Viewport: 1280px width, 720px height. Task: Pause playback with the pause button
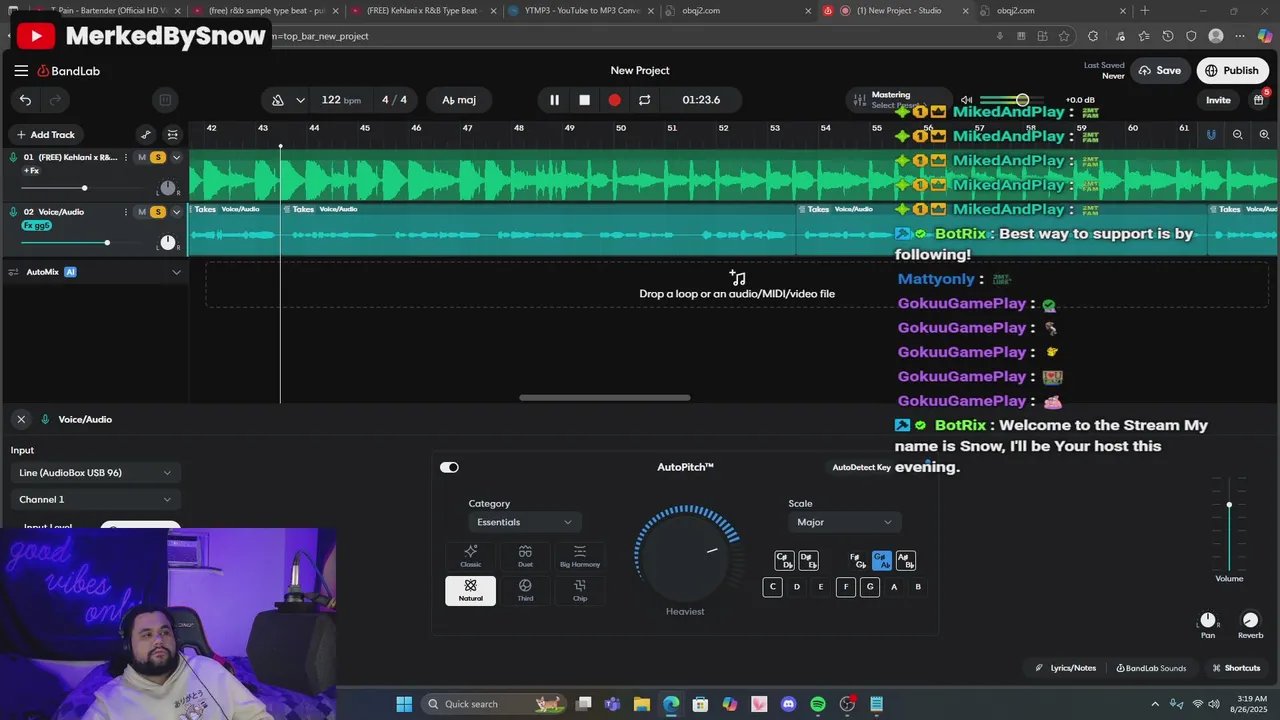tap(554, 100)
